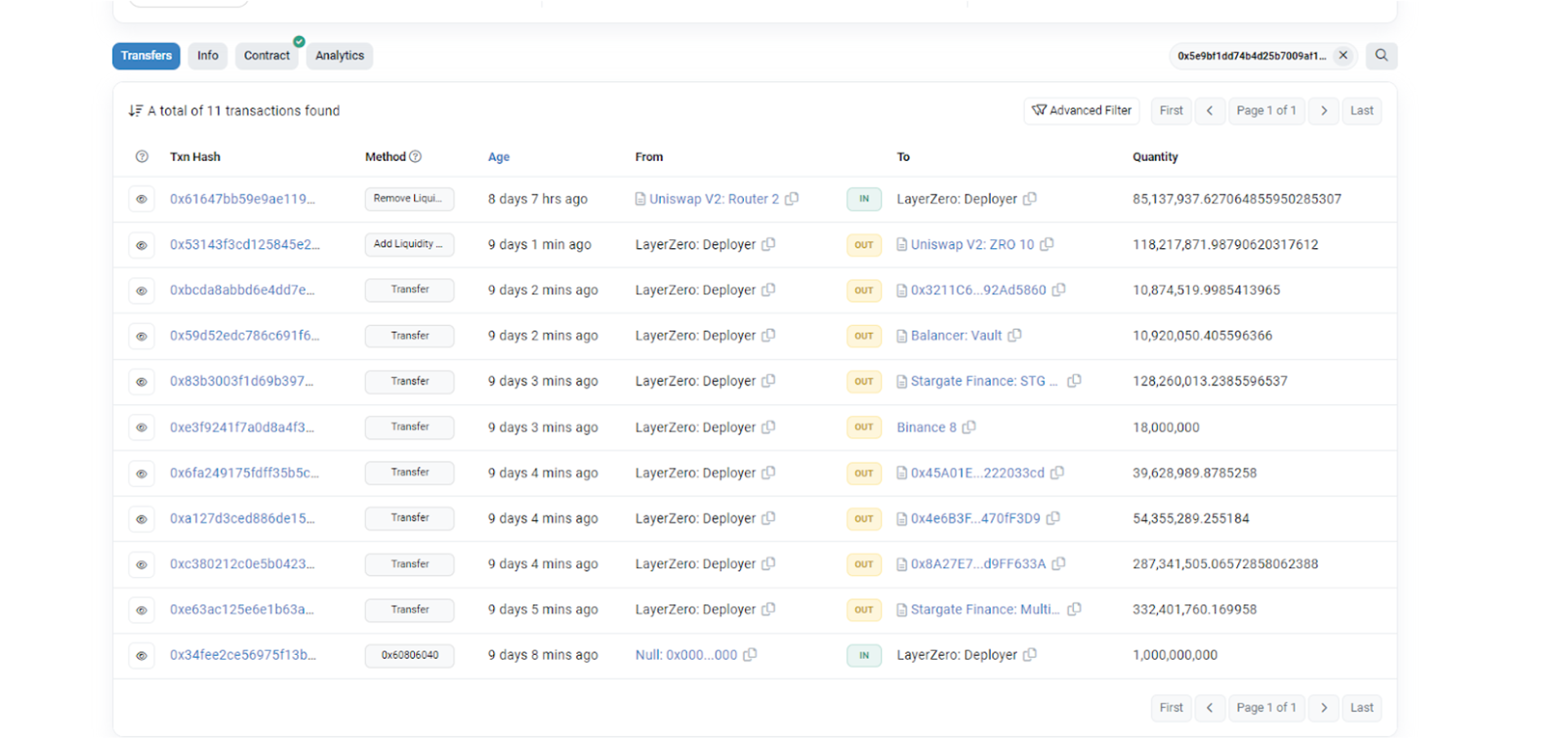Click the bottom Last page button
The height and width of the screenshot is (738, 1568).
point(1361,708)
